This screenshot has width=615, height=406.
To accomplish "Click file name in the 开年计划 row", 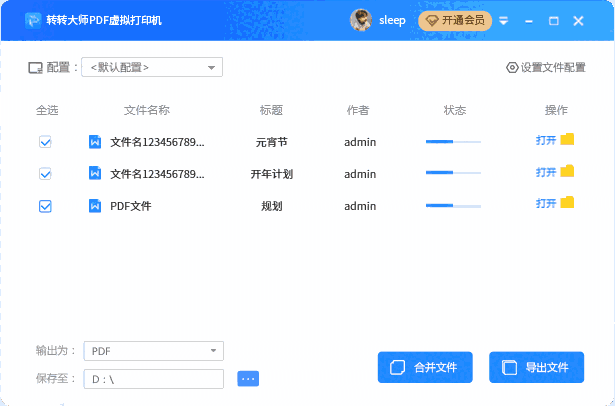I will [157, 174].
